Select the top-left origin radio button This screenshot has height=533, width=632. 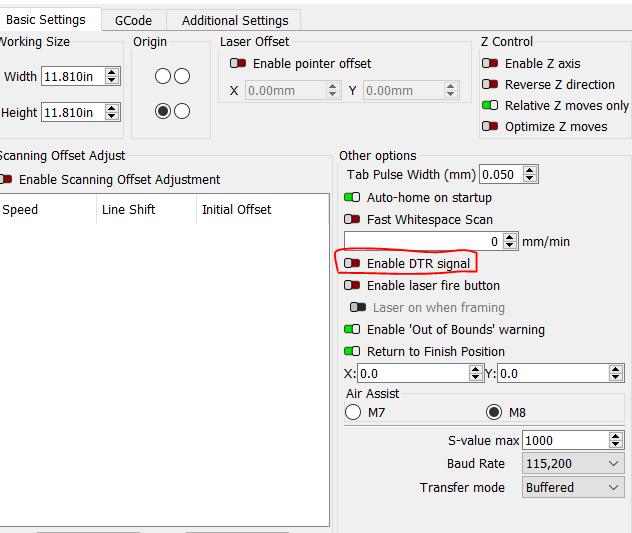click(x=162, y=77)
